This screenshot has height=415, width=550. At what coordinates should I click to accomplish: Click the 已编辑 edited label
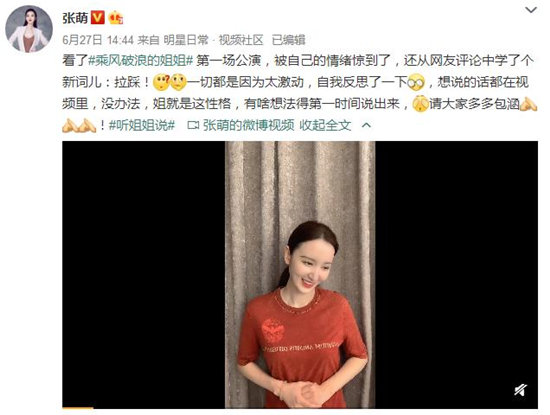288,40
